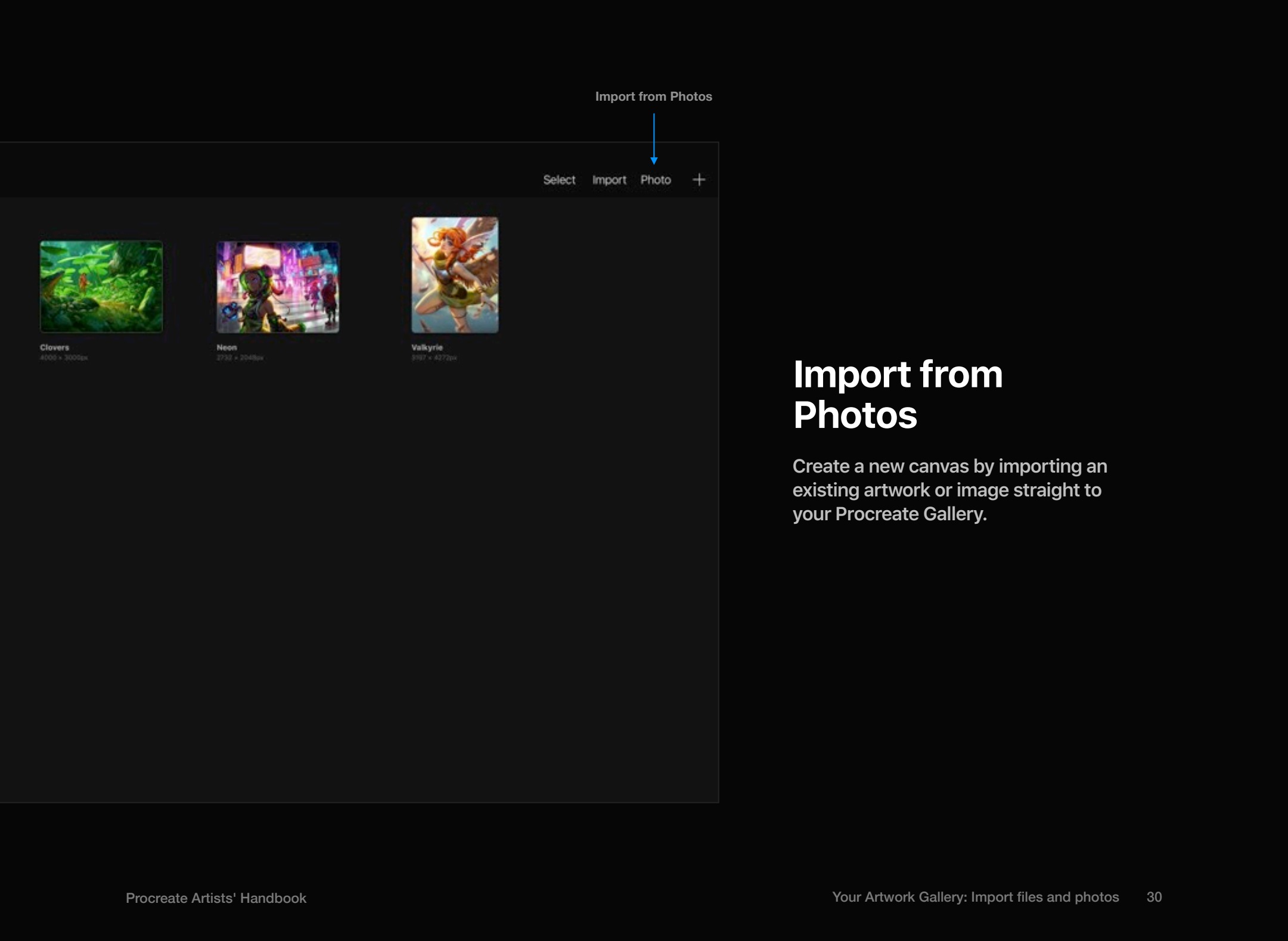Click the Import from Photos annotation label
1288x941 pixels.
654,96
